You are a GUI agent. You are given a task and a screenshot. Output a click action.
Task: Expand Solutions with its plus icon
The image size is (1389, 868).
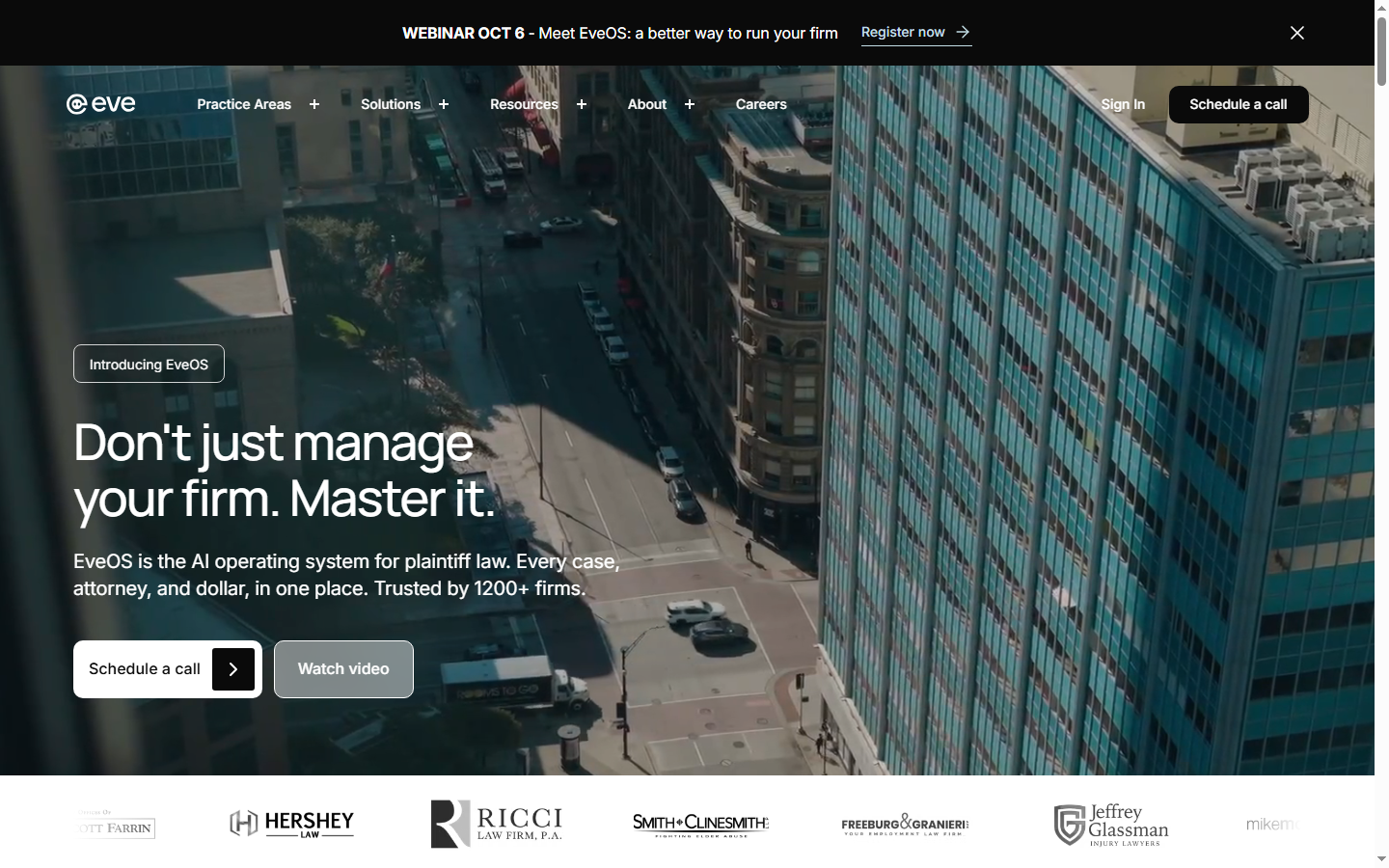444,104
